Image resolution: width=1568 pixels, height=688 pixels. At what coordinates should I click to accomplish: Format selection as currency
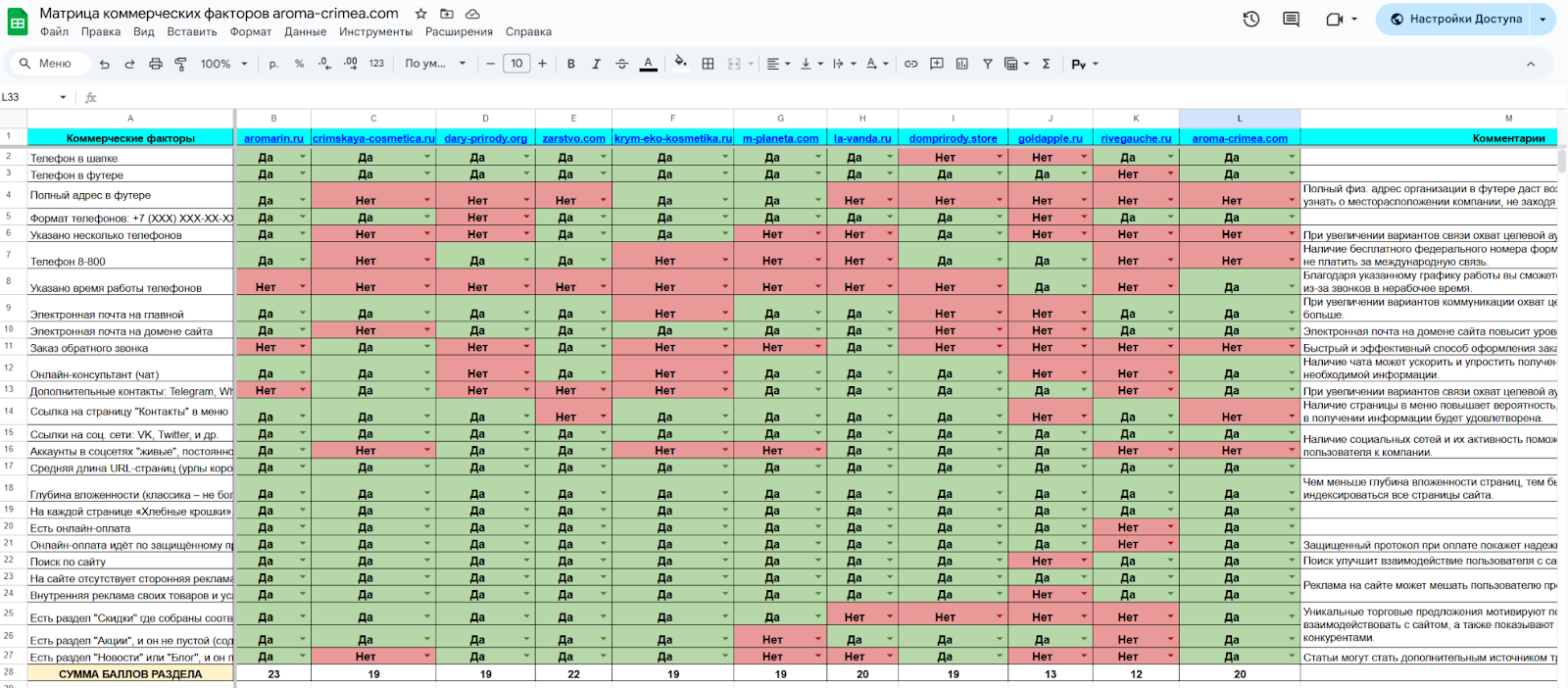click(273, 64)
